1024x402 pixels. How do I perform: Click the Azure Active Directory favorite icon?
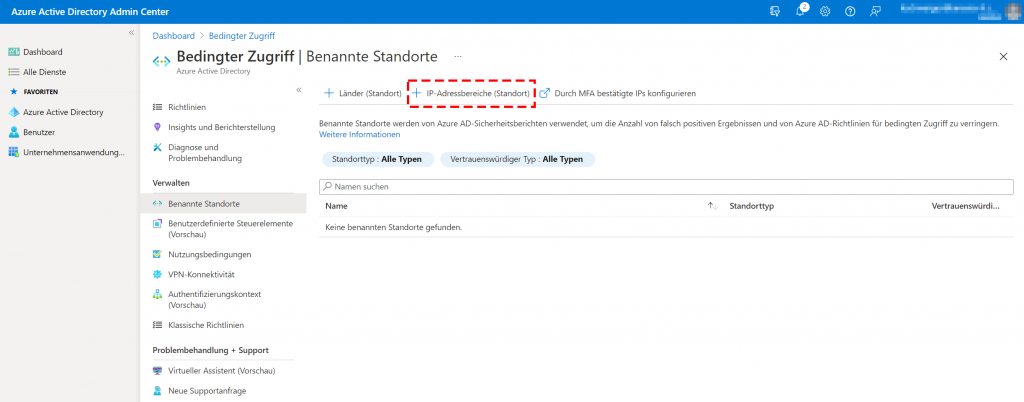coord(14,112)
